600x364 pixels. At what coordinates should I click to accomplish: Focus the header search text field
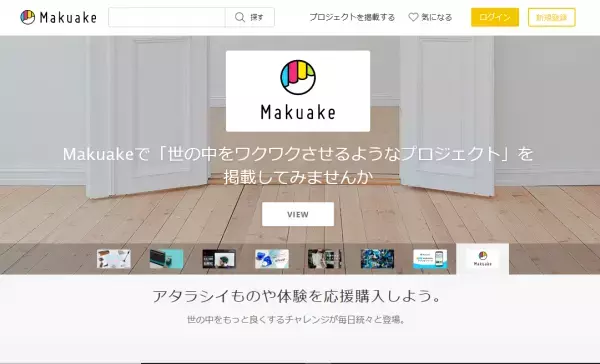tap(167, 17)
